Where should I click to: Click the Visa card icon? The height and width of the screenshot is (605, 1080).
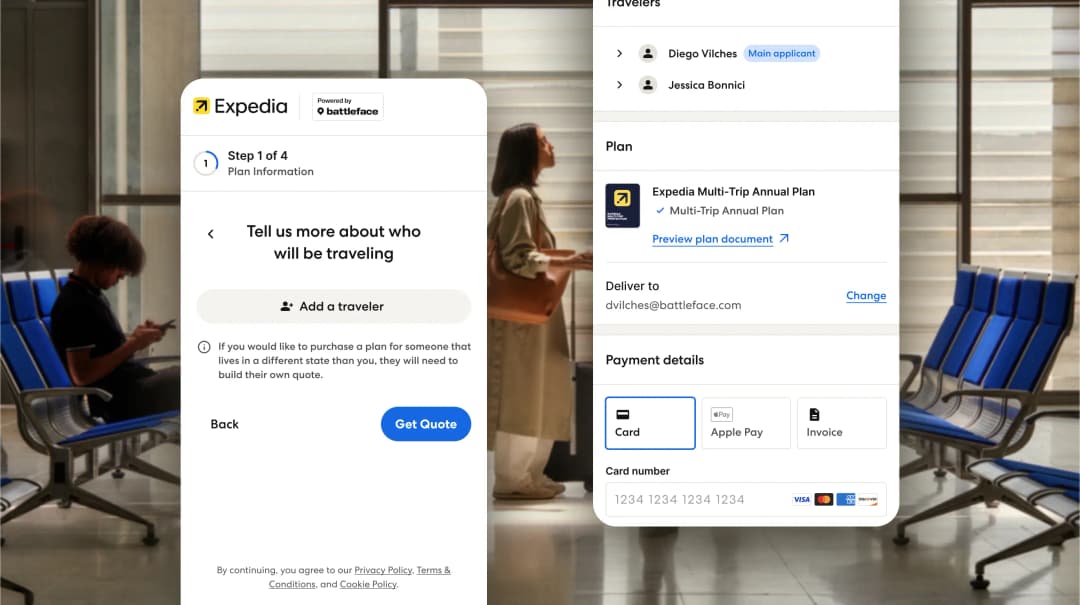click(x=801, y=499)
